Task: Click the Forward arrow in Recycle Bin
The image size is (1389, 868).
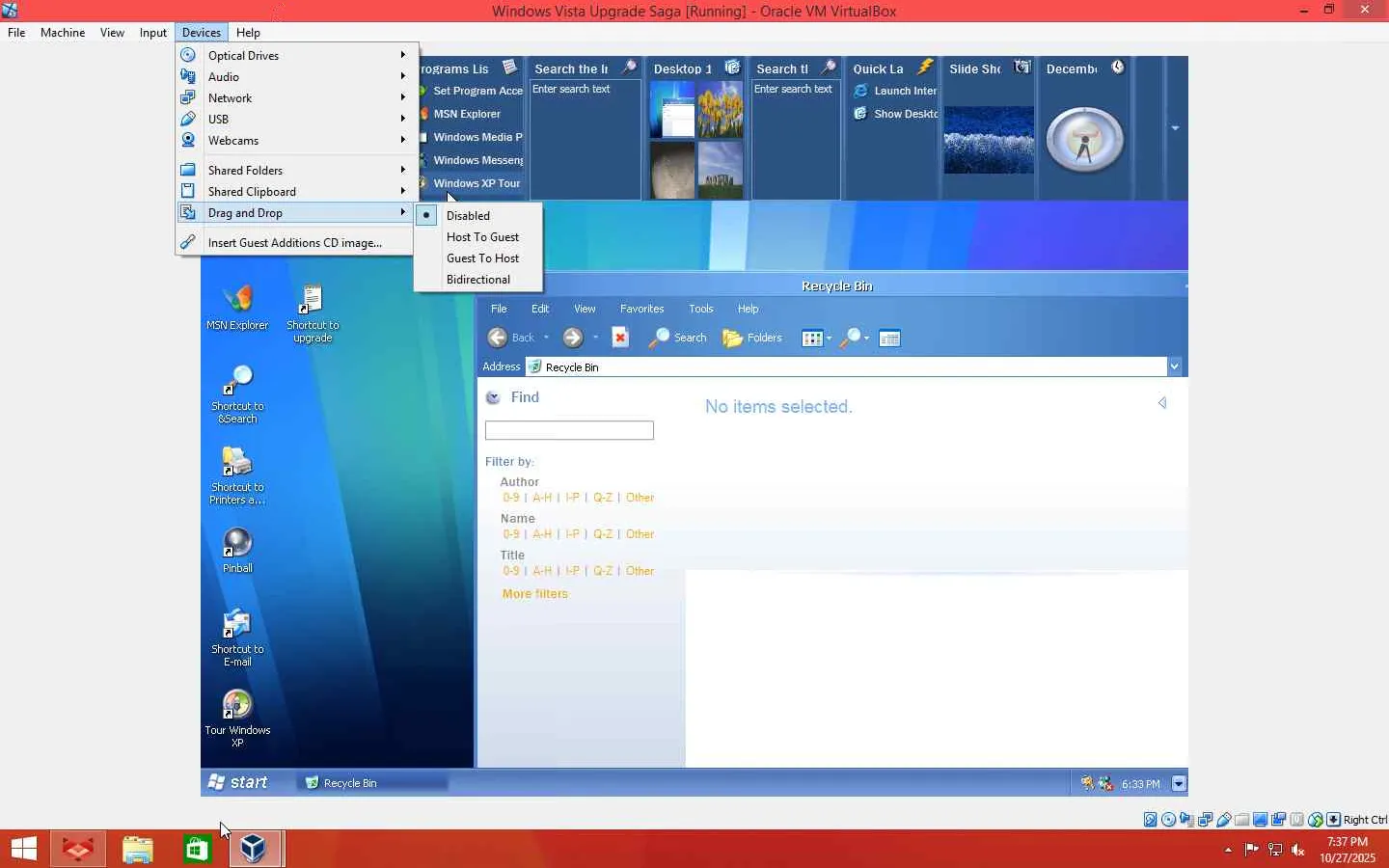Action: (x=573, y=338)
